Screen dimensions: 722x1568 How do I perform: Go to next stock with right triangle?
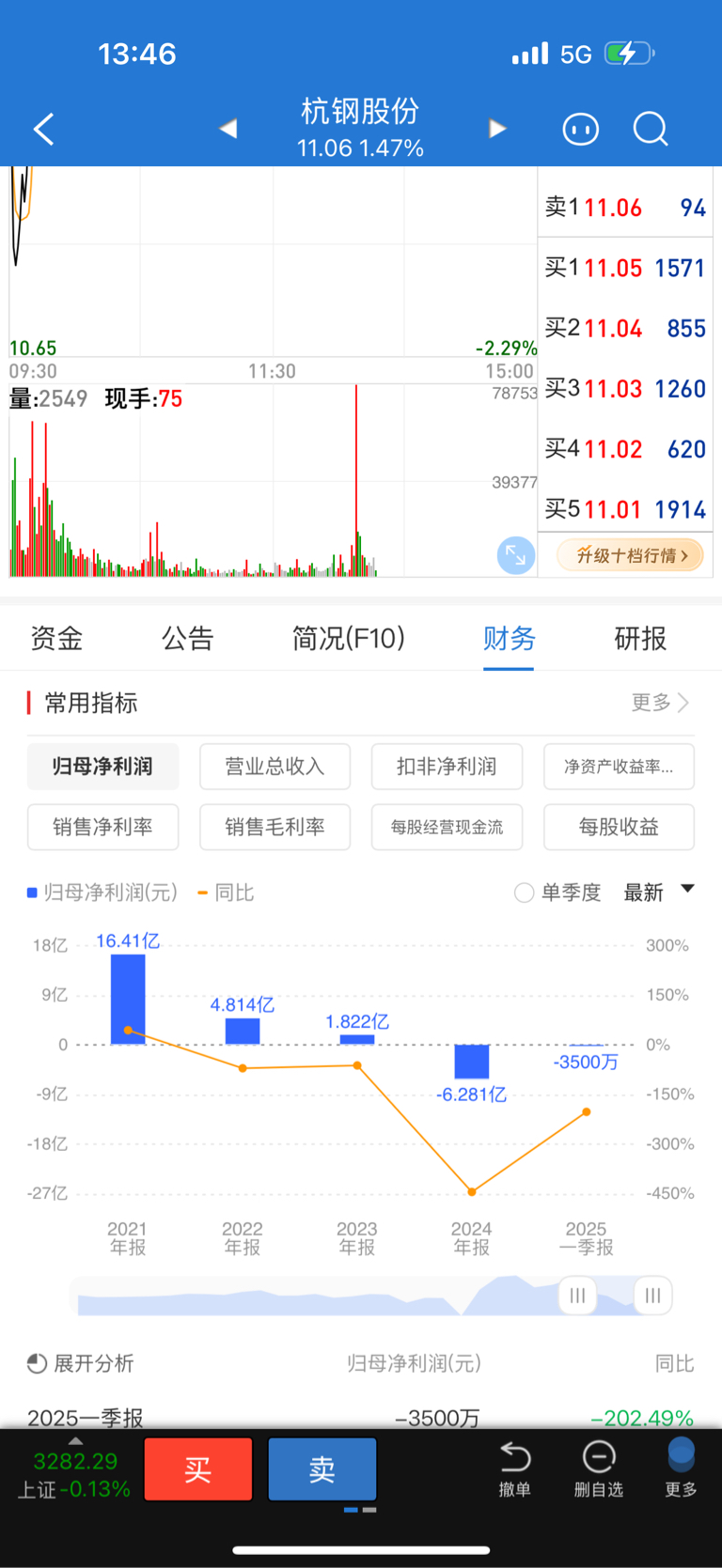[497, 129]
